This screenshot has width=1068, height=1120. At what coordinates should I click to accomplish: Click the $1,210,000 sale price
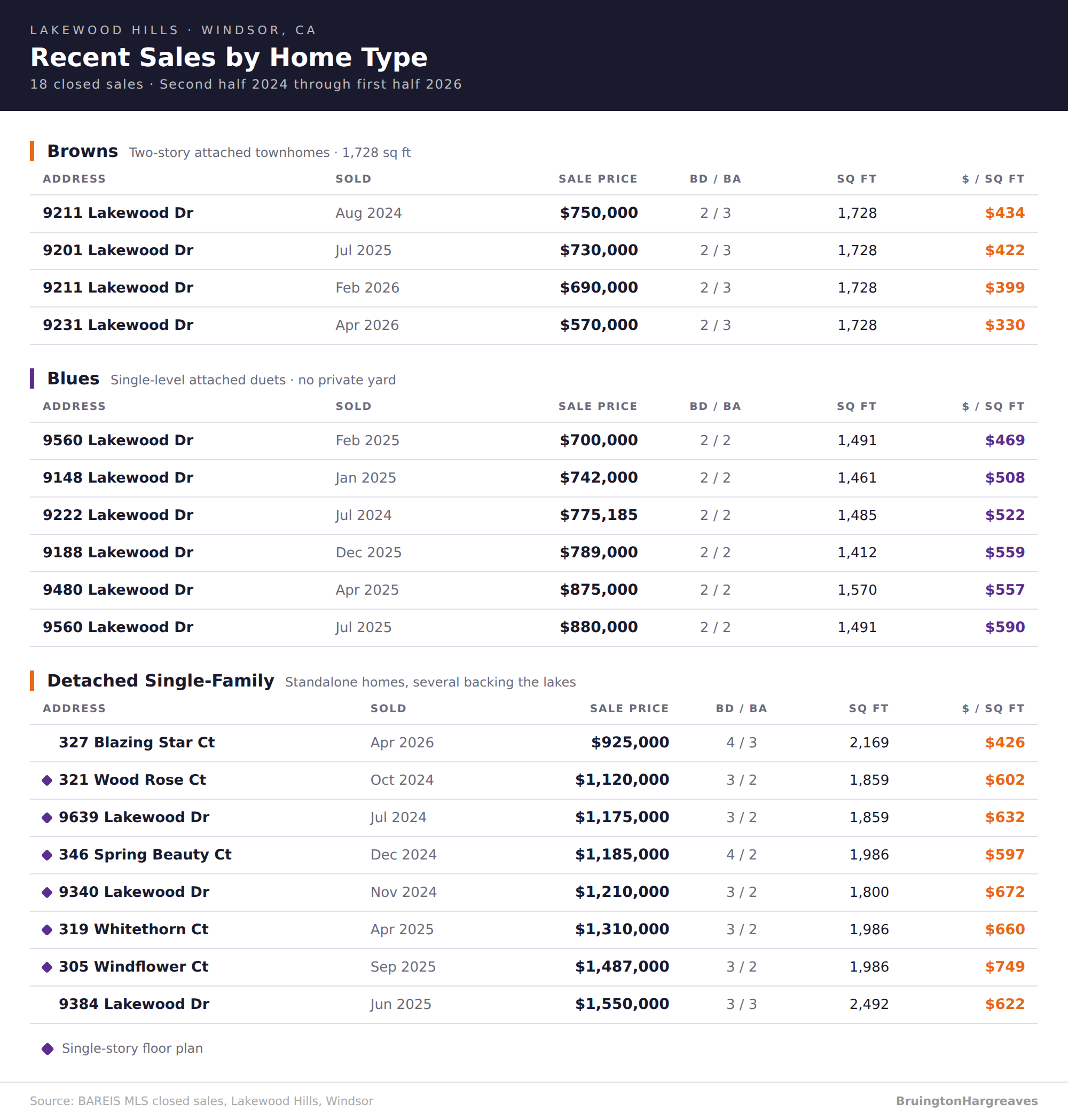[622, 893]
